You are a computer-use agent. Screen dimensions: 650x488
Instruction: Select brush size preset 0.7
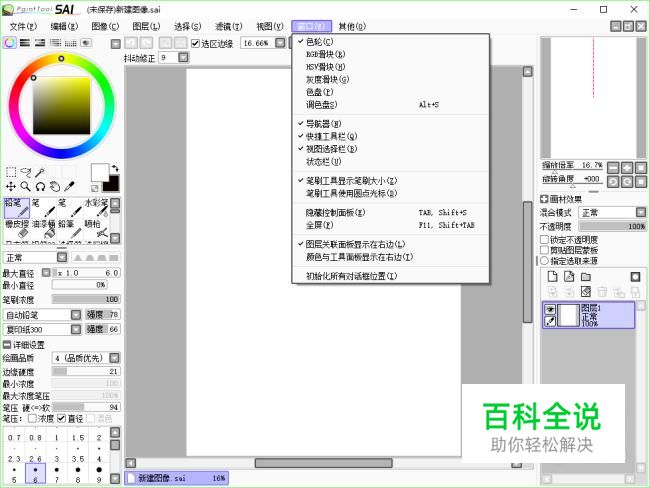coord(14,435)
